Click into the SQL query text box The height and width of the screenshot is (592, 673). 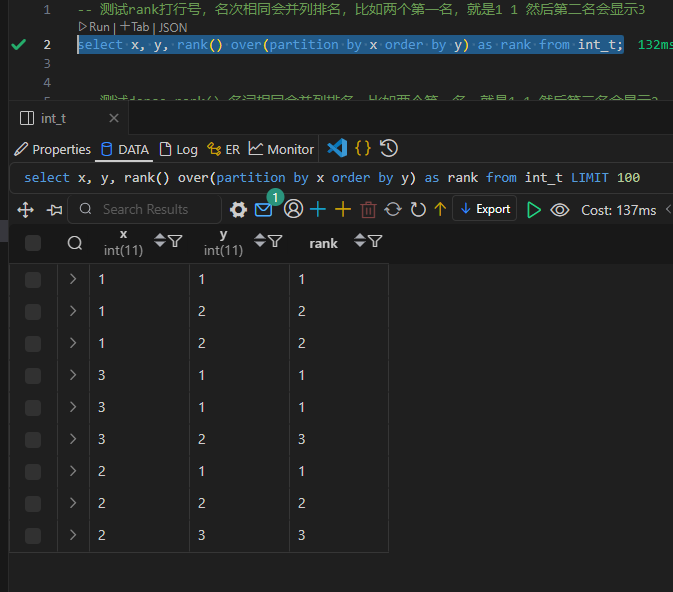click(341, 178)
